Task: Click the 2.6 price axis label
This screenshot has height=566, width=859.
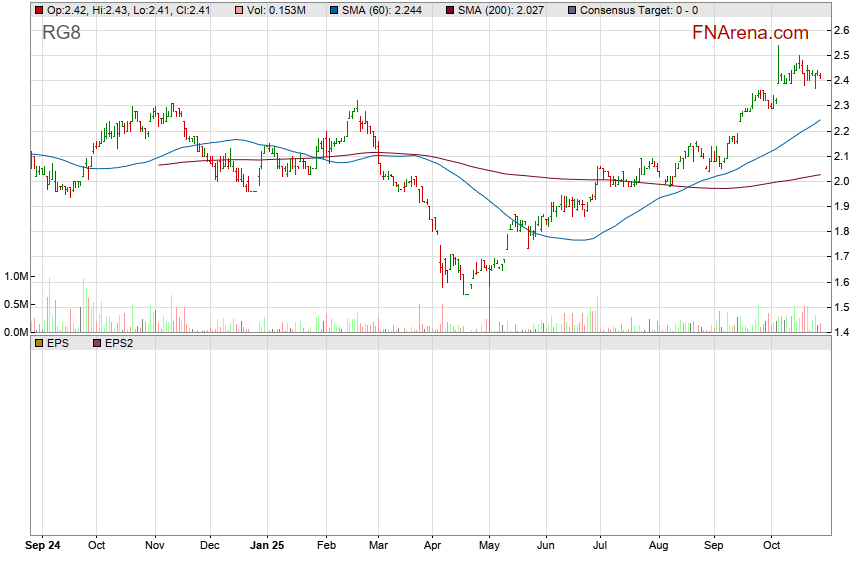Action: pos(842,31)
